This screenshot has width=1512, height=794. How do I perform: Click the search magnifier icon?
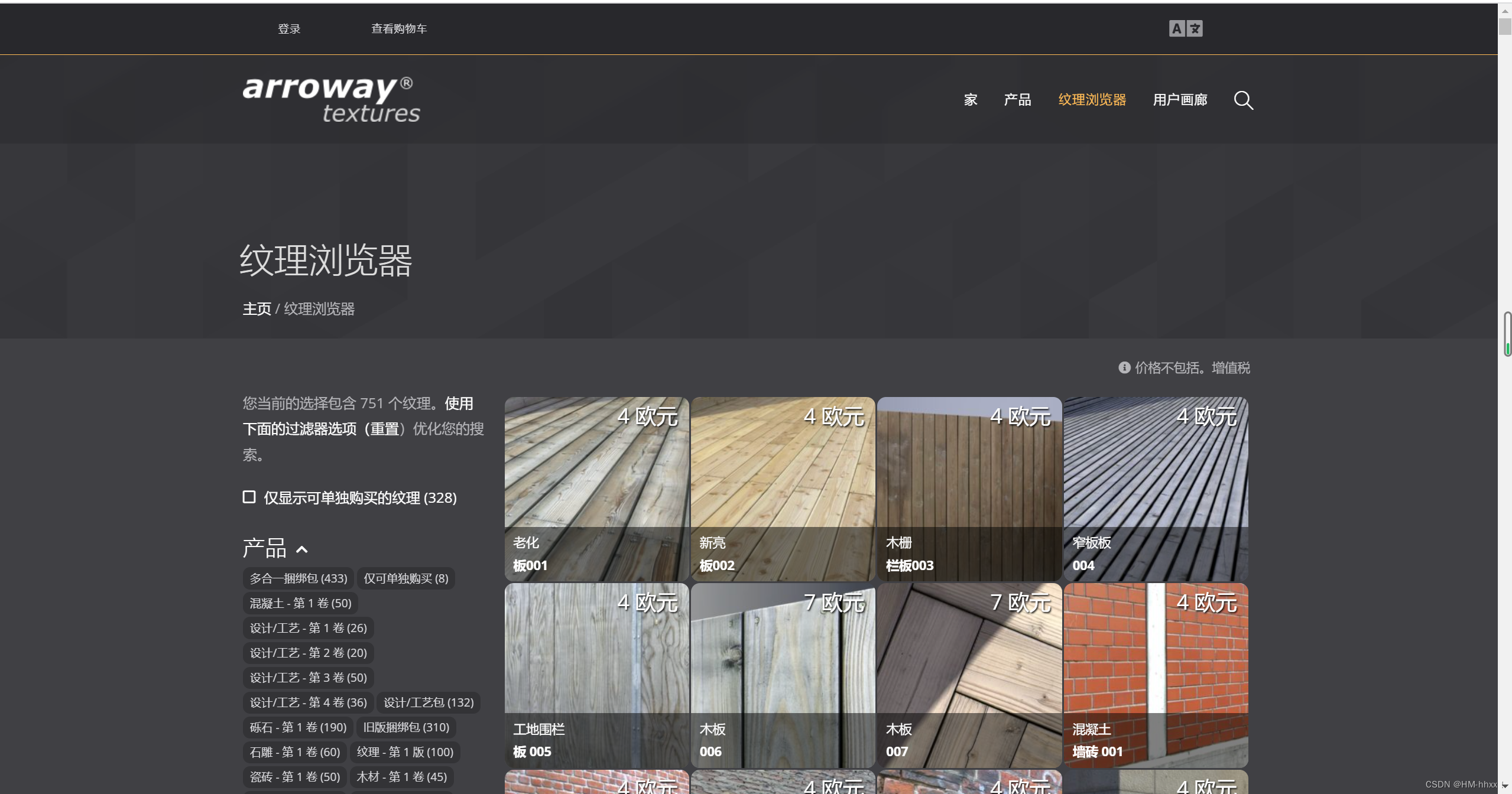pos(1243,100)
